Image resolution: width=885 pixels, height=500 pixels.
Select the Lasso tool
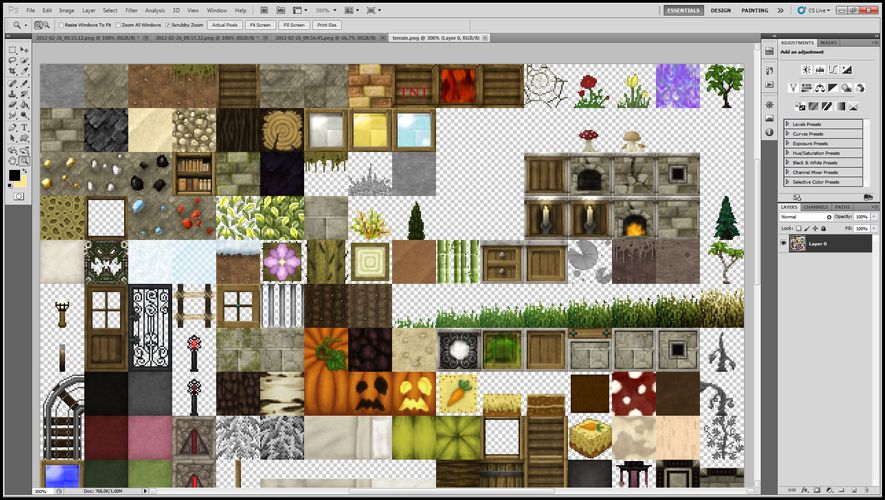[12, 60]
